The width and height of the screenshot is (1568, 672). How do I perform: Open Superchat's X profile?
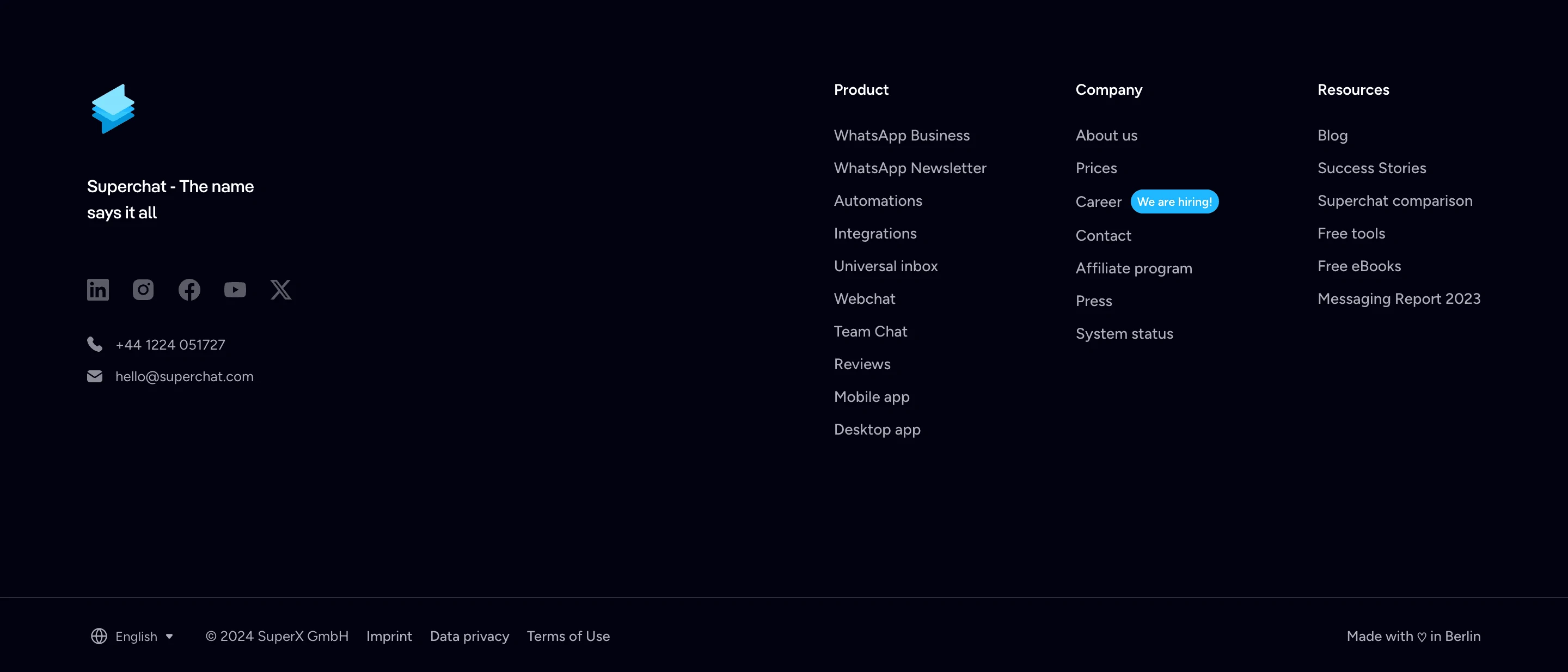280,290
